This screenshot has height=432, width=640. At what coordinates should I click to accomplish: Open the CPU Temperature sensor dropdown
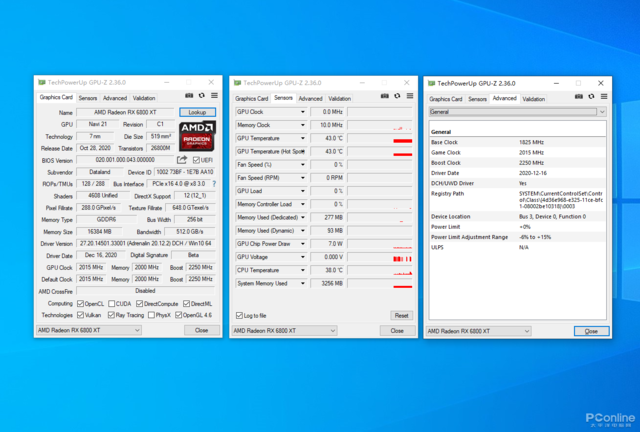[x=303, y=270]
